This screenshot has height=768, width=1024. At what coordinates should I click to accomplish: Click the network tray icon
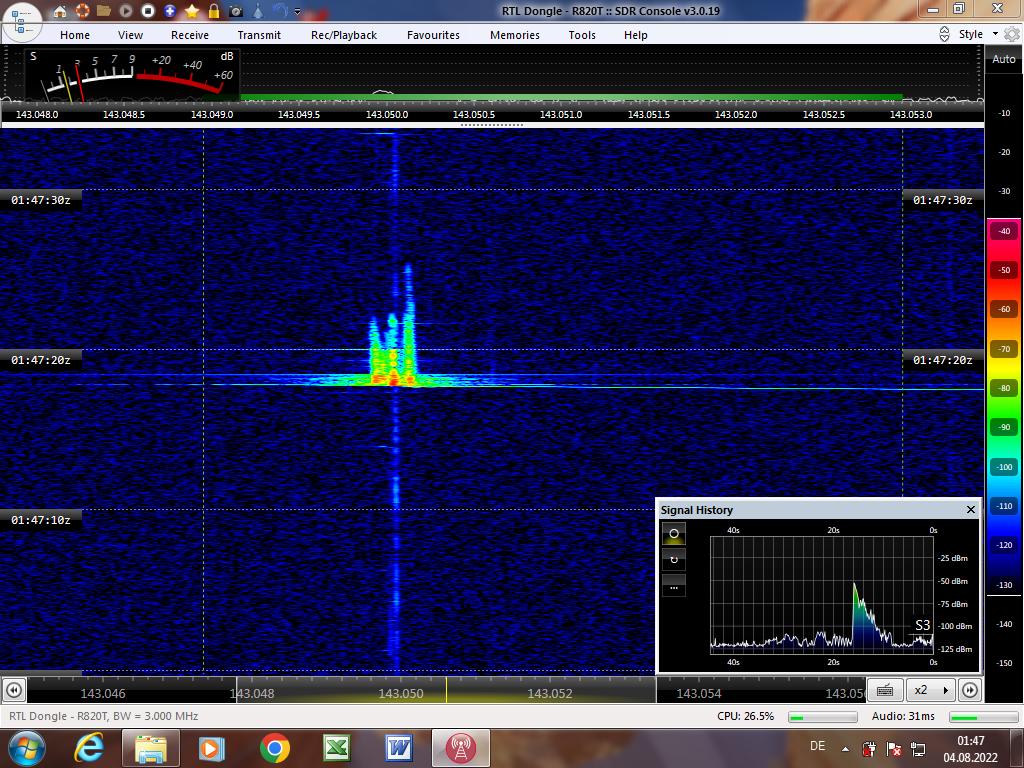[918, 749]
